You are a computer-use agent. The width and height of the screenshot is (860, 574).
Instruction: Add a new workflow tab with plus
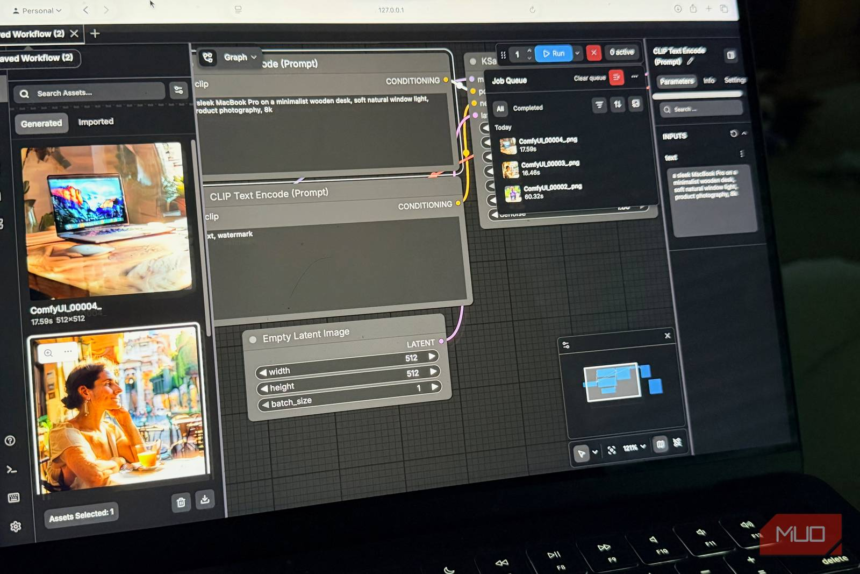[x=95, y=33]
